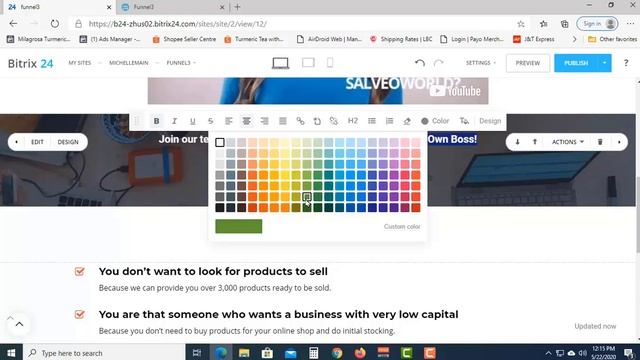
Task: Select the white color swatch
Action: [220, 142]
